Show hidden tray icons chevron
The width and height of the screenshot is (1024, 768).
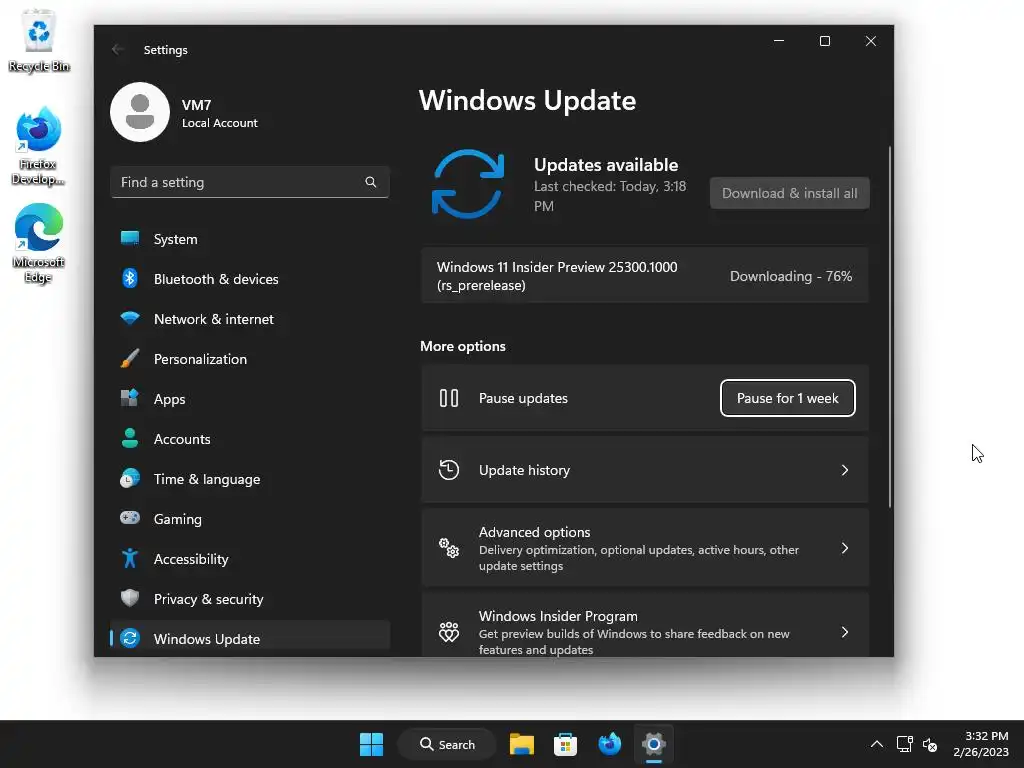coord(876,744)
